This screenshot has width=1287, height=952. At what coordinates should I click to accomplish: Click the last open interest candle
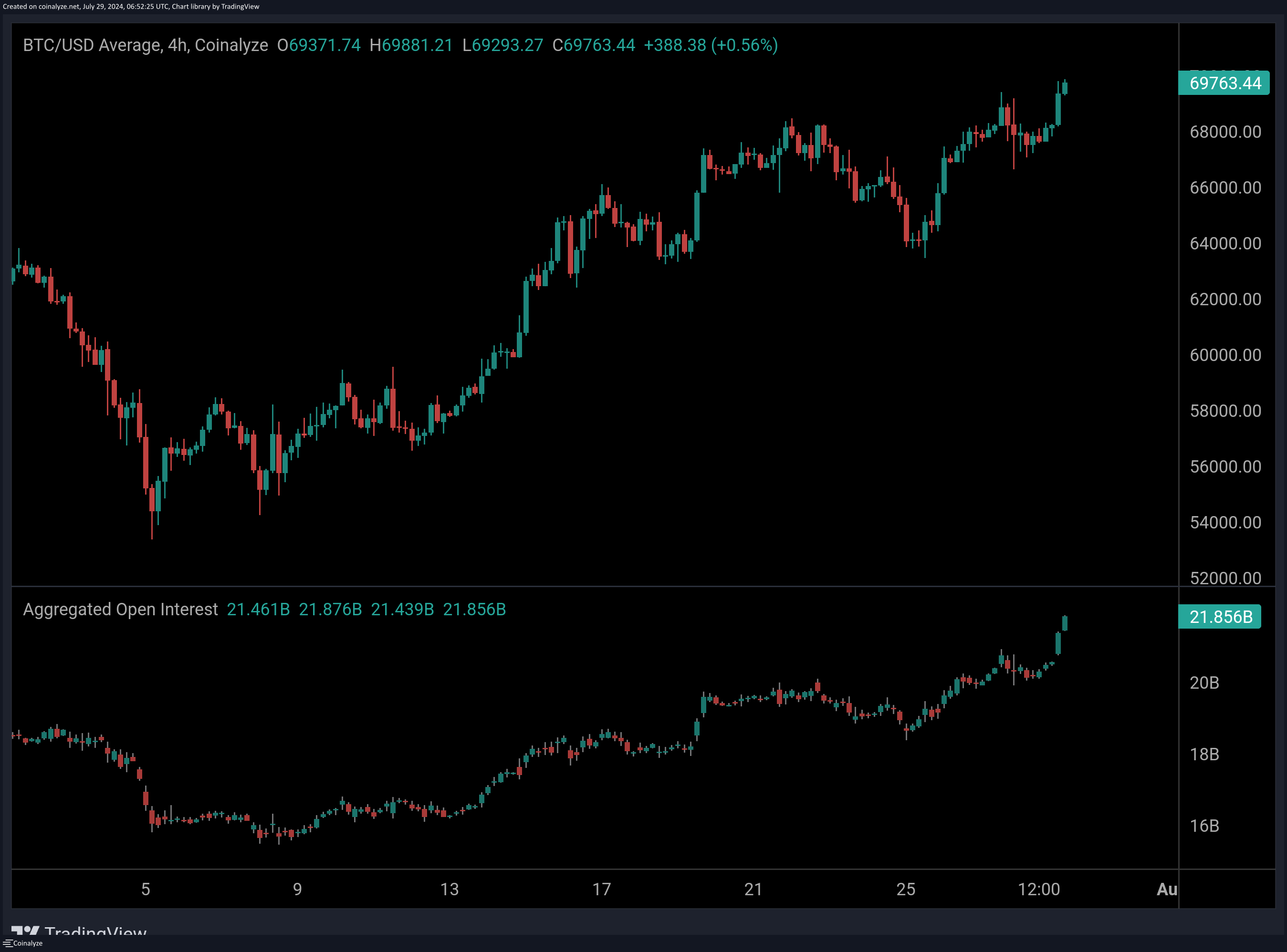[x=1065, y=623]
